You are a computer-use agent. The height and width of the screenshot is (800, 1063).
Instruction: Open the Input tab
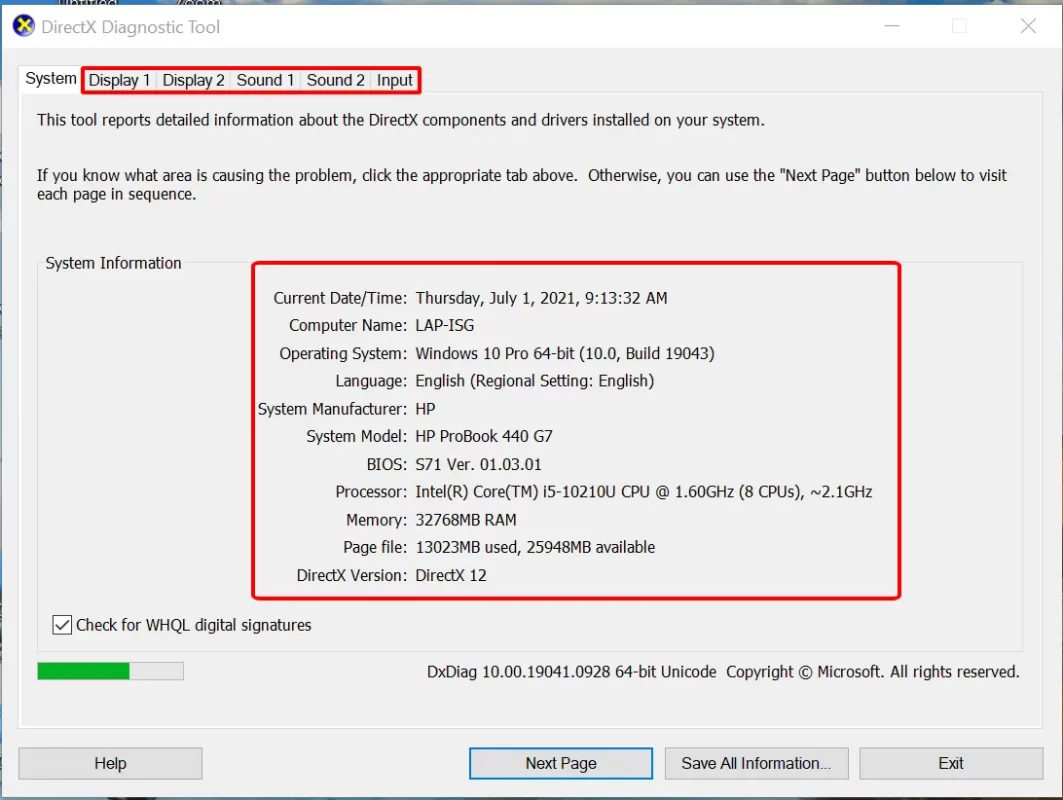coord(395,80)
